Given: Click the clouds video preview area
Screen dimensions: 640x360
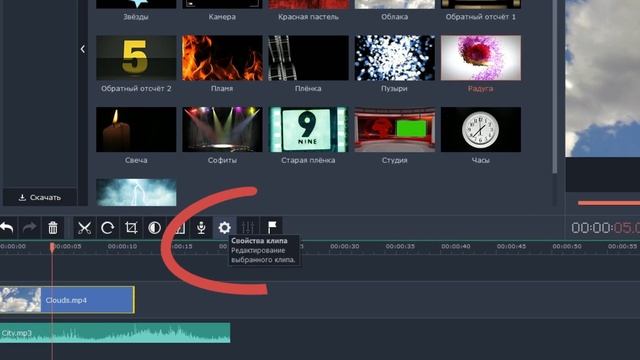Looking at the screenshot, I should tap(602, 78).
